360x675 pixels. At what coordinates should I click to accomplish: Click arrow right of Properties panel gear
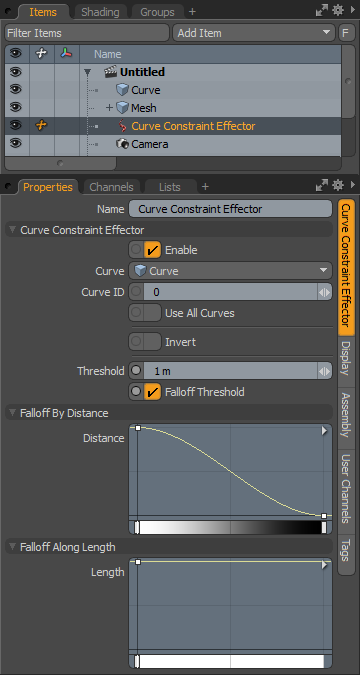click(353, 186)
